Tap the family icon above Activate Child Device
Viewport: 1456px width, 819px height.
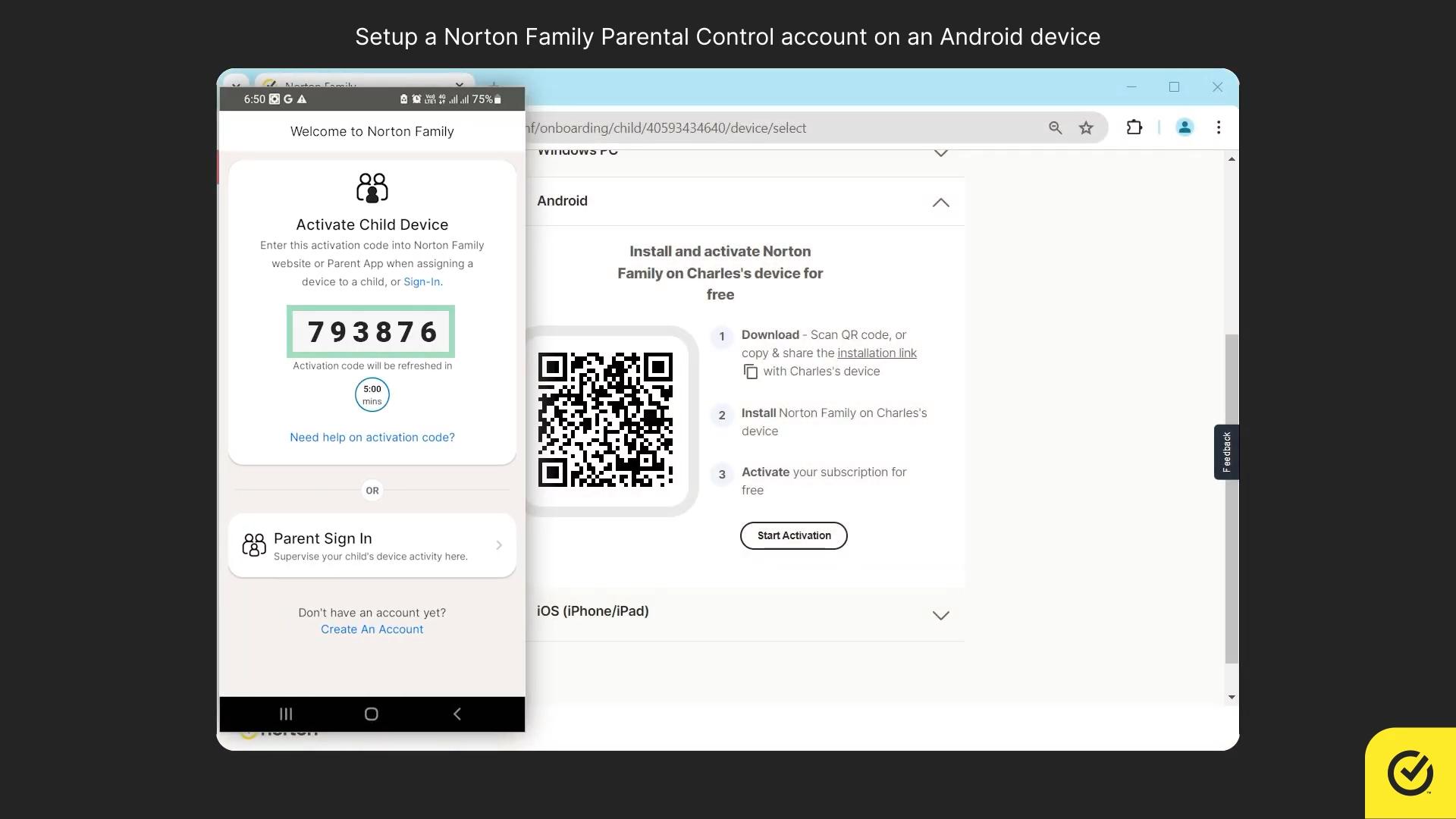coord(372,187)
